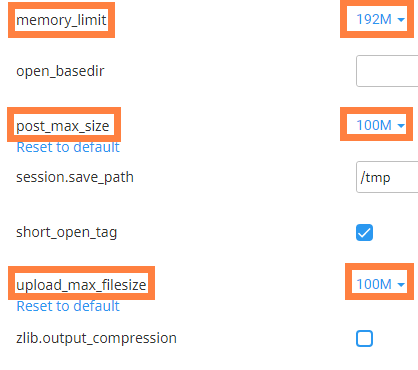Reset upload_max_filesize to default

68,306
